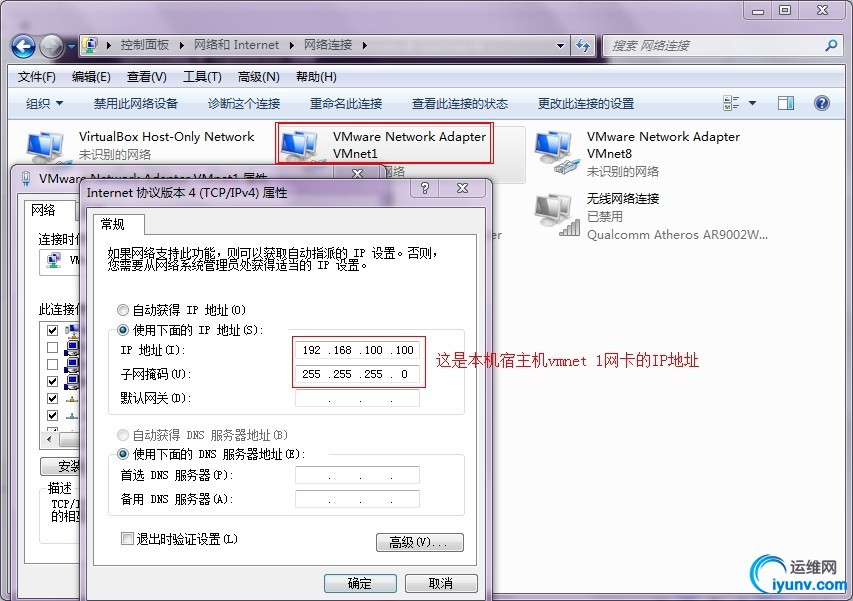
Task: Click 重命名此连接 in toolbar
Action: (x=346, y=103)
